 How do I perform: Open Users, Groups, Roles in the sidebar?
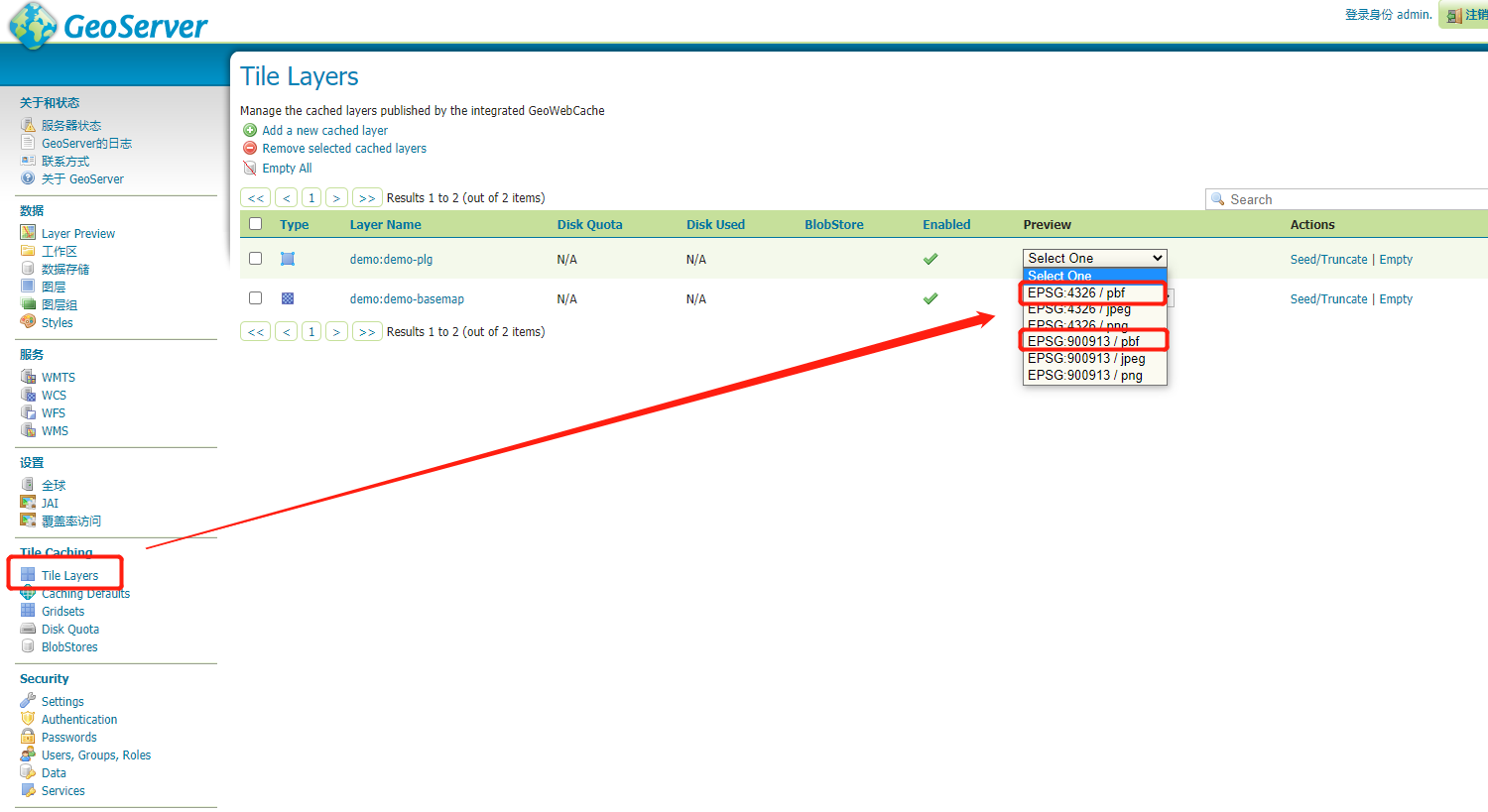pos(96,755)
